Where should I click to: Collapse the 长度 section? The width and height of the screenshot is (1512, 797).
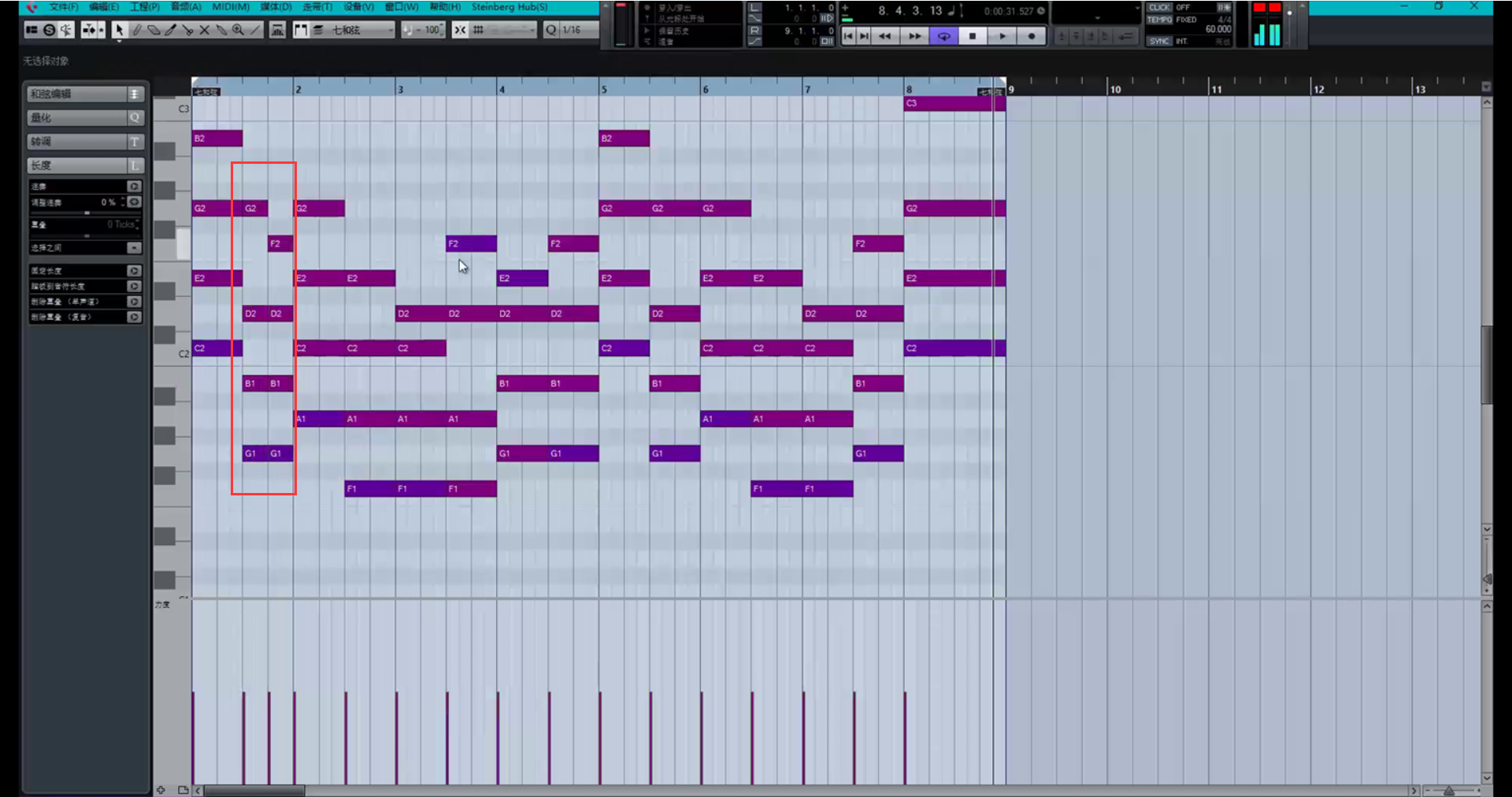click(85, 165)
